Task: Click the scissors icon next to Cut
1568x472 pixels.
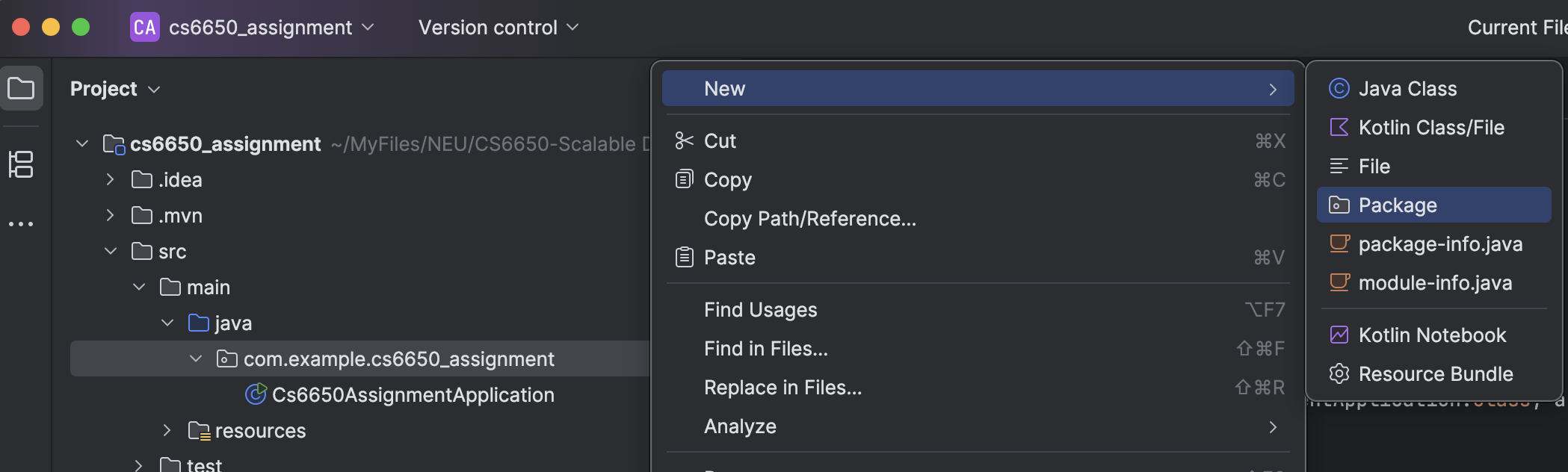Action: point(684,141)
